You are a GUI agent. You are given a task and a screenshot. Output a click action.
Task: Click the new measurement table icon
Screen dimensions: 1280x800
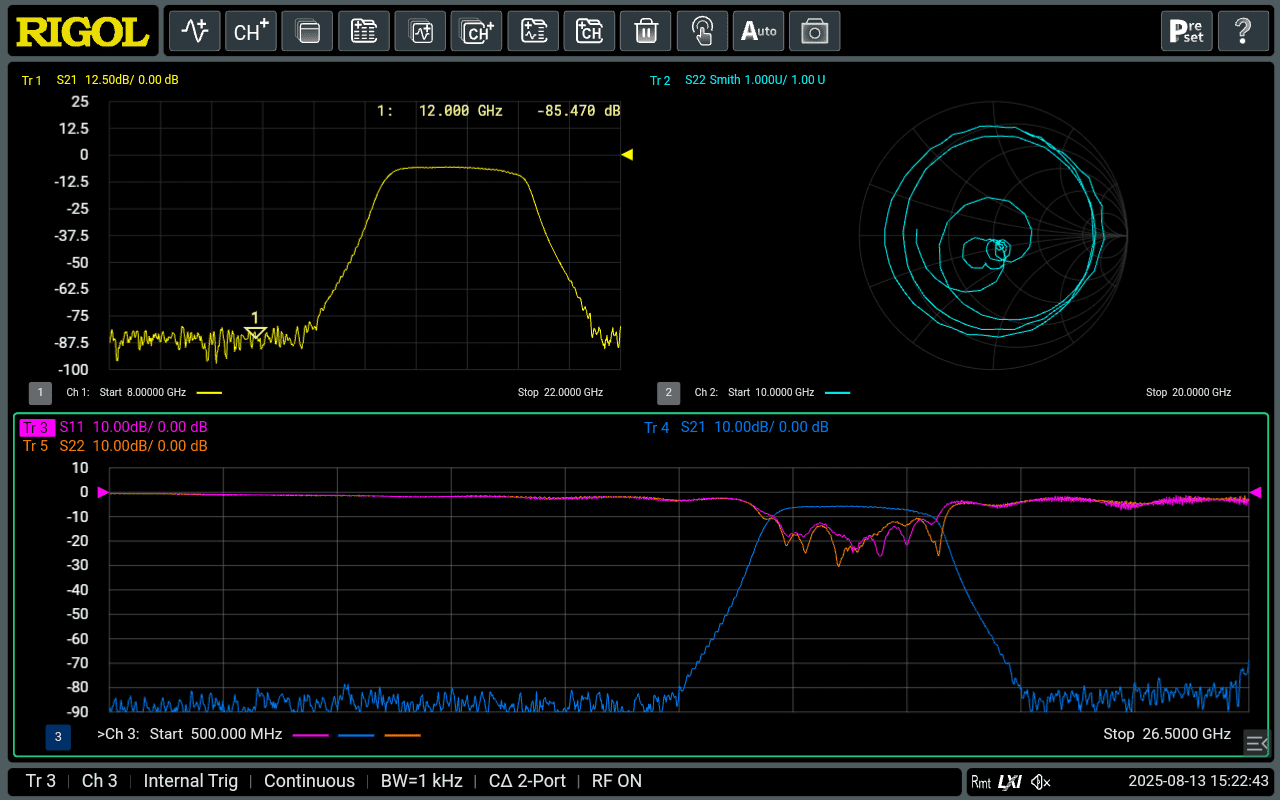(363, 31)
